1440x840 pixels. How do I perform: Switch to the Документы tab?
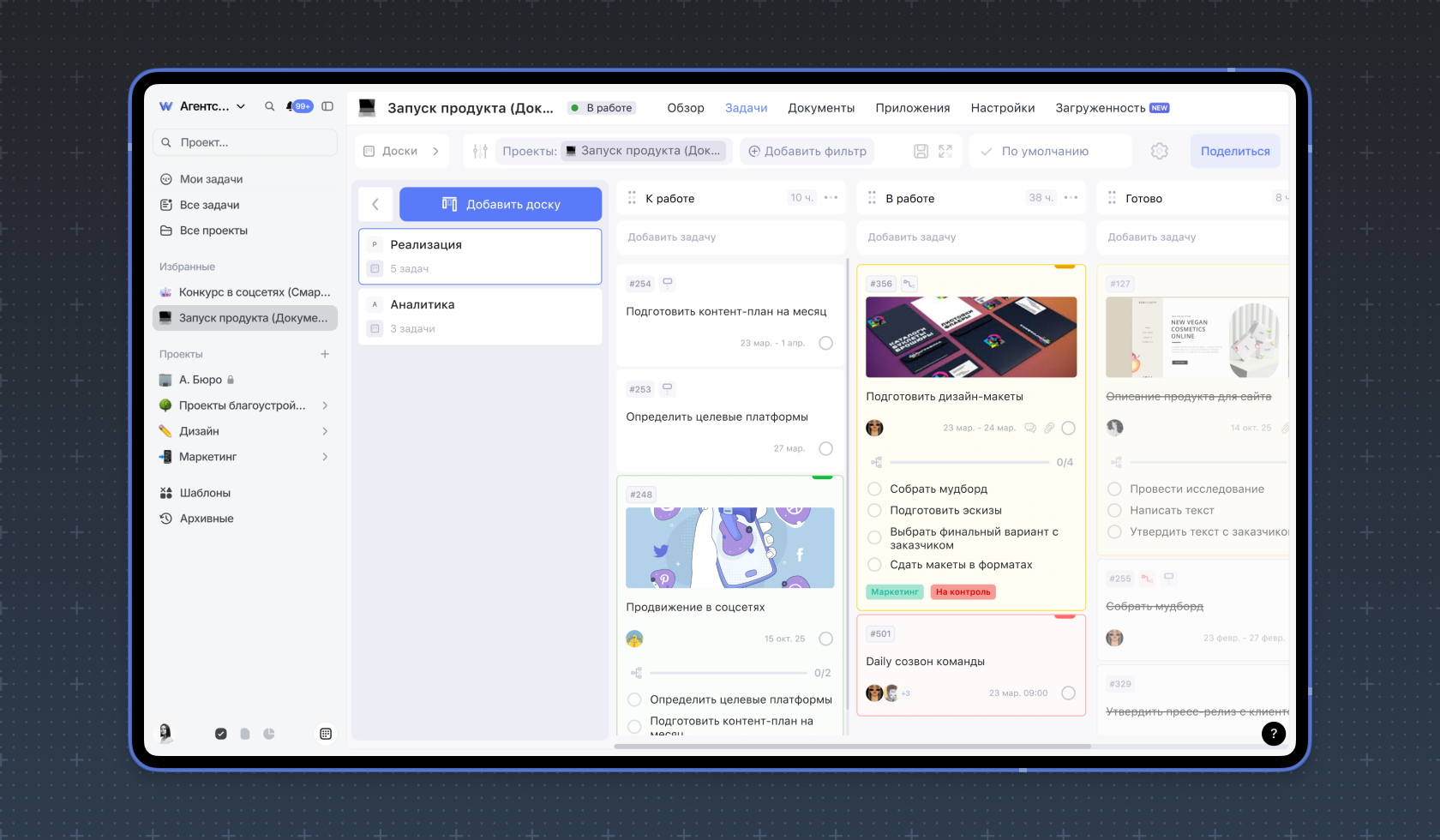(x=821, y=108)
